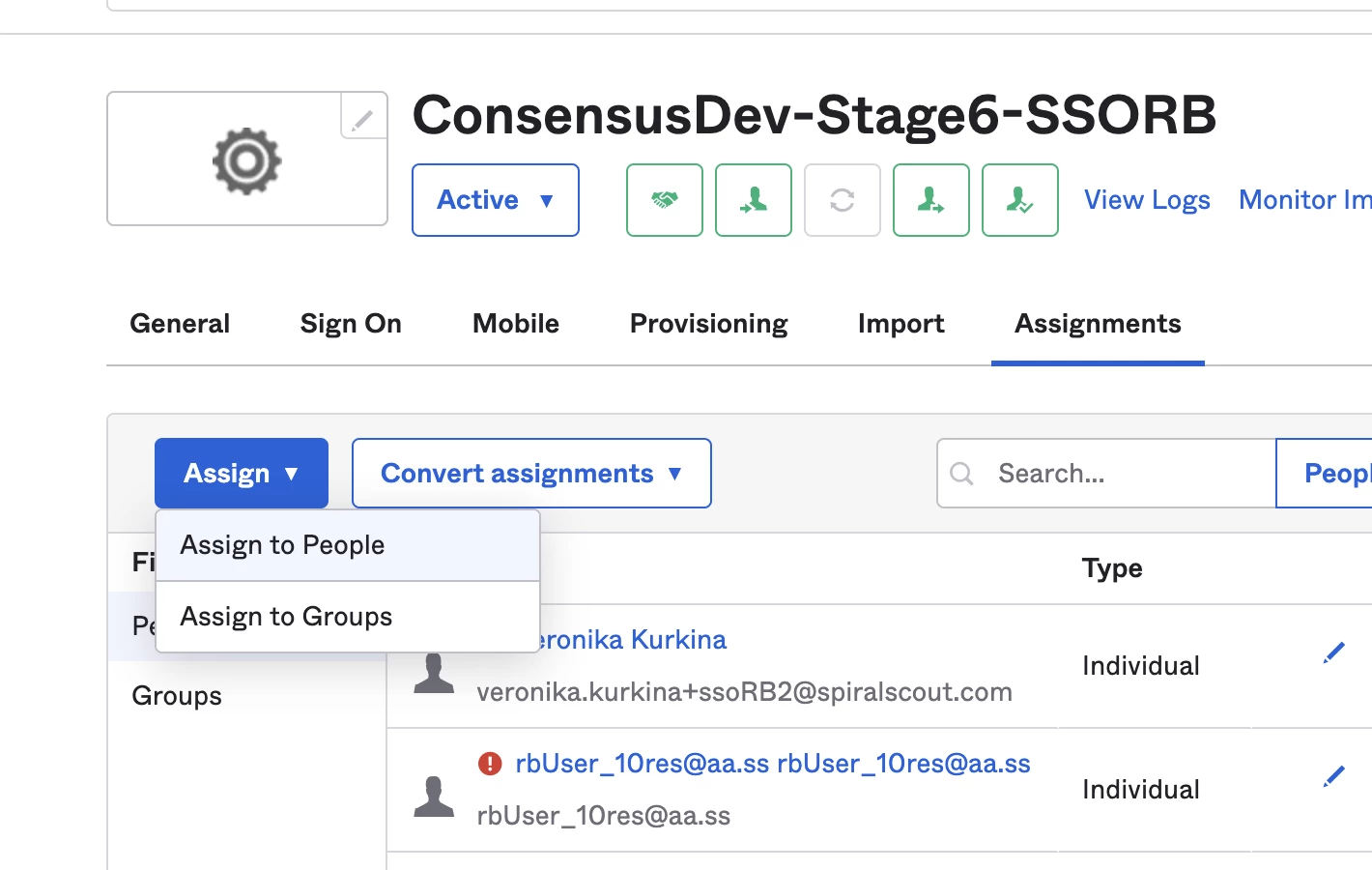This screenshot has width=1372, height=870.
Task: Collapse the Assign dropdown button
Action: tap(241, 473)
